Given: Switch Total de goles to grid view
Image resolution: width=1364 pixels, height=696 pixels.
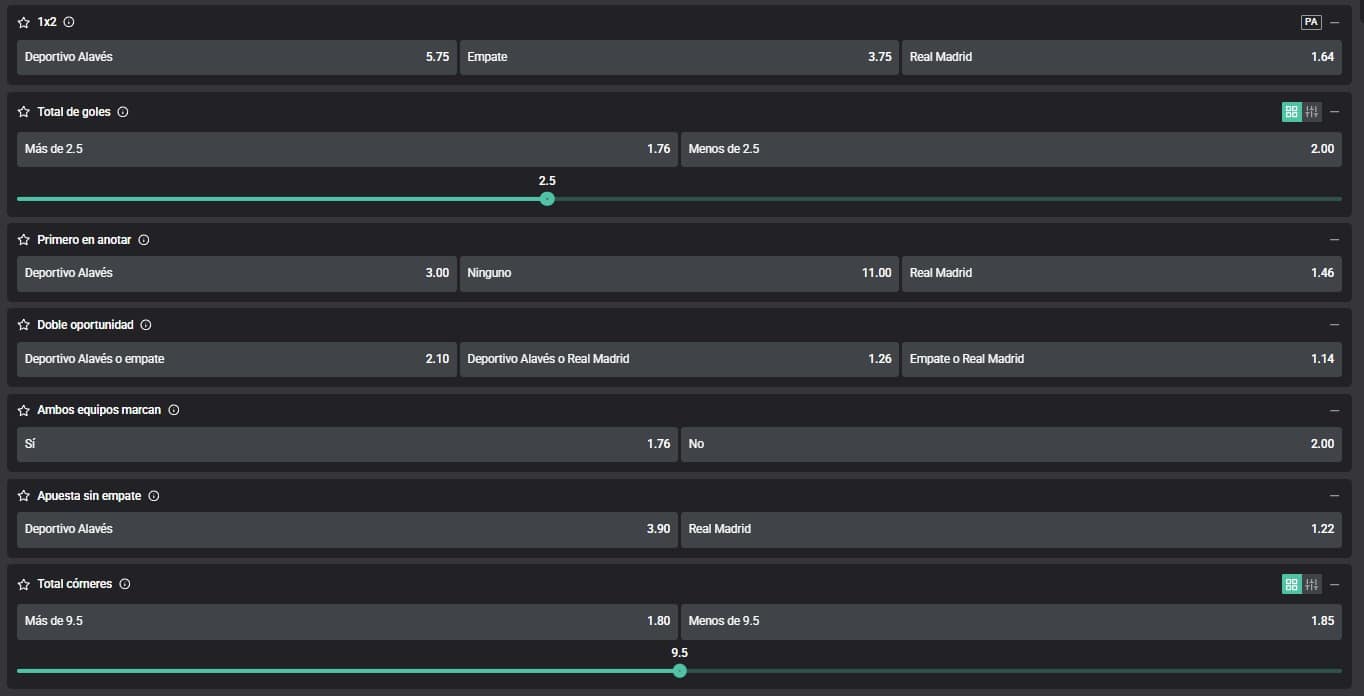Looking at the screenshot, I should 1292,112.
